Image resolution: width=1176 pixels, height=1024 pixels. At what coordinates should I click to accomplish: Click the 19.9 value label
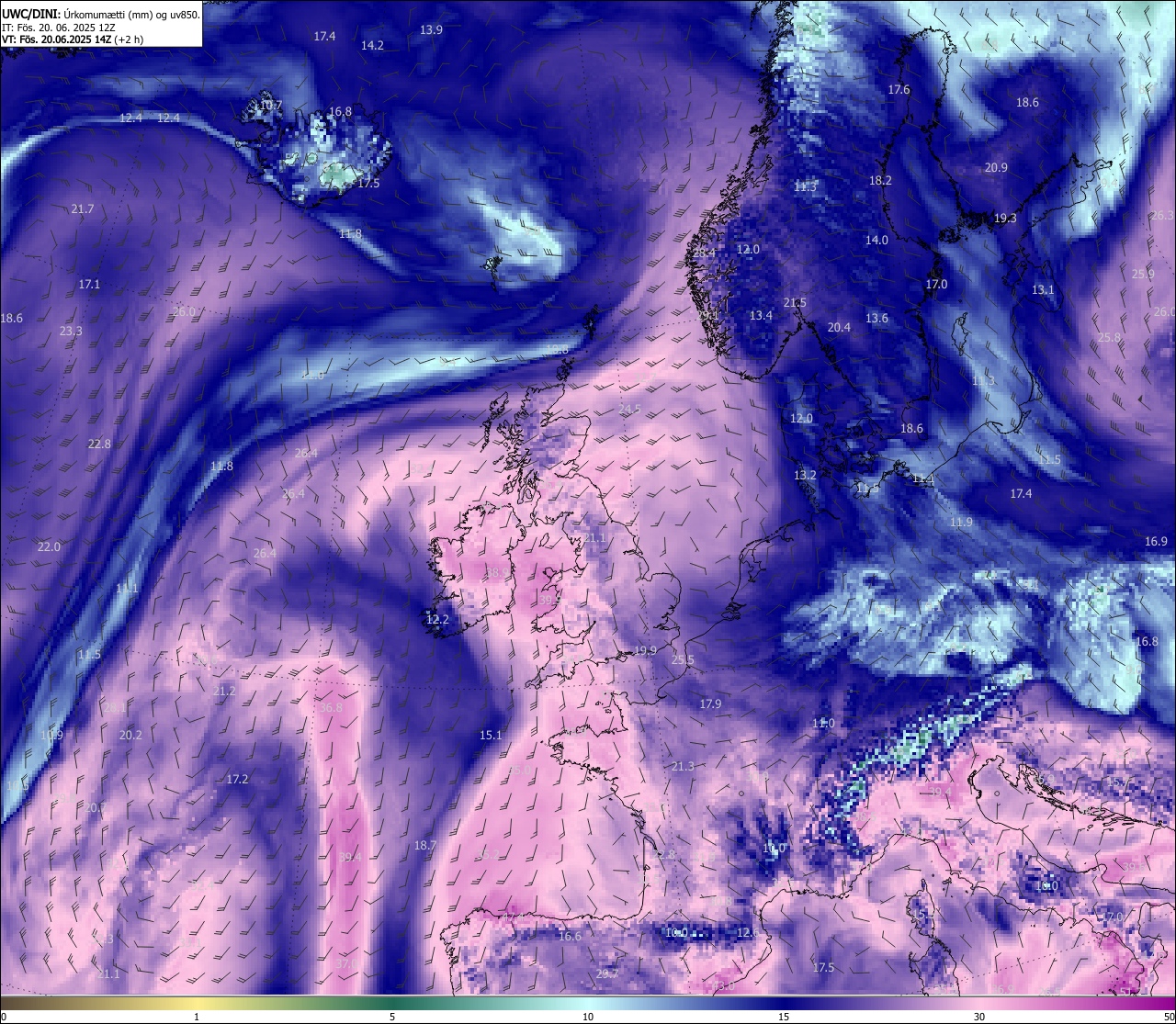coord(645,651)
